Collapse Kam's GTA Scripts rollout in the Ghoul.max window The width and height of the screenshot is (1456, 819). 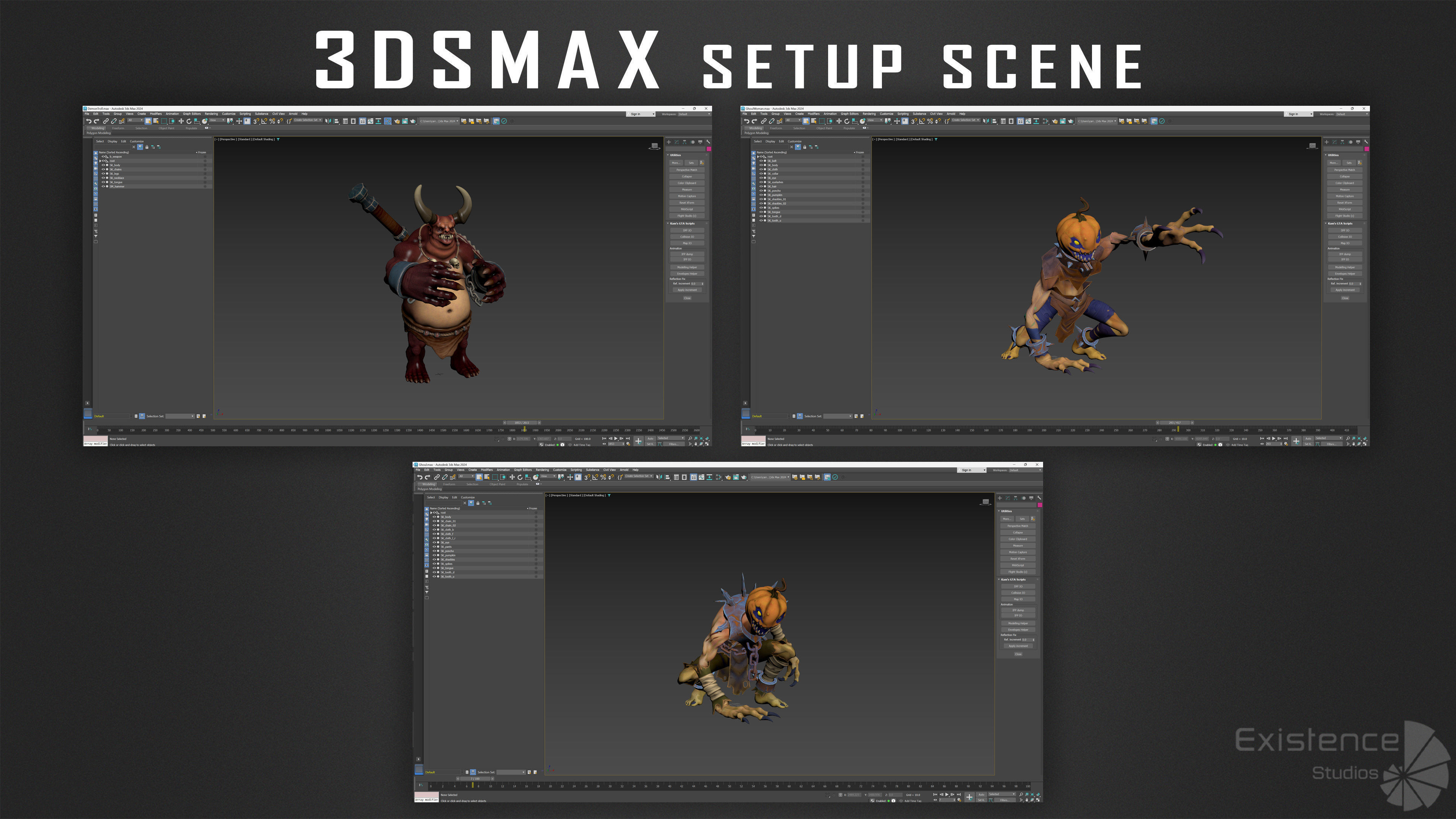point(1013,579)
